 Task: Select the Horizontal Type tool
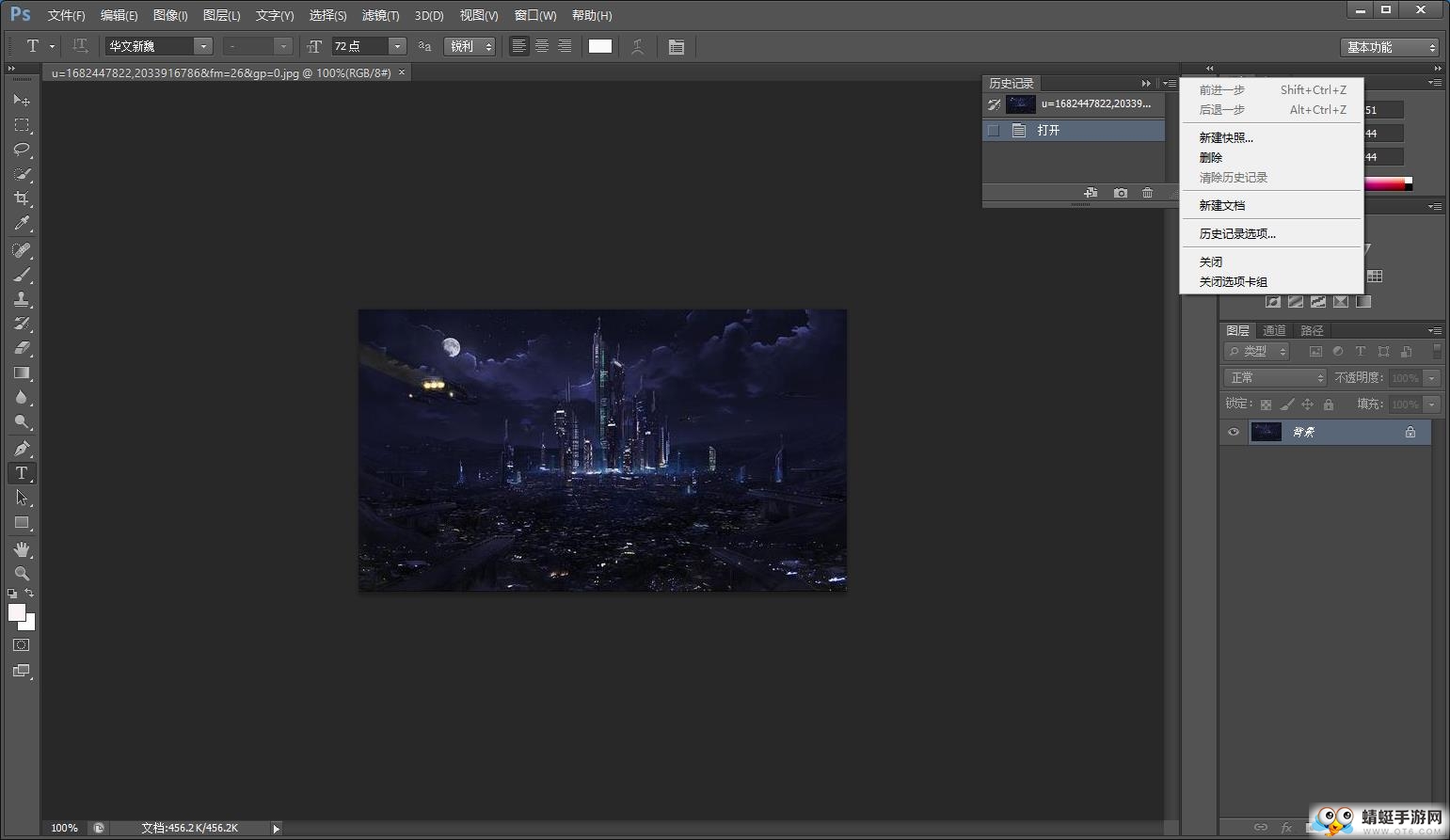coord(22,473)
